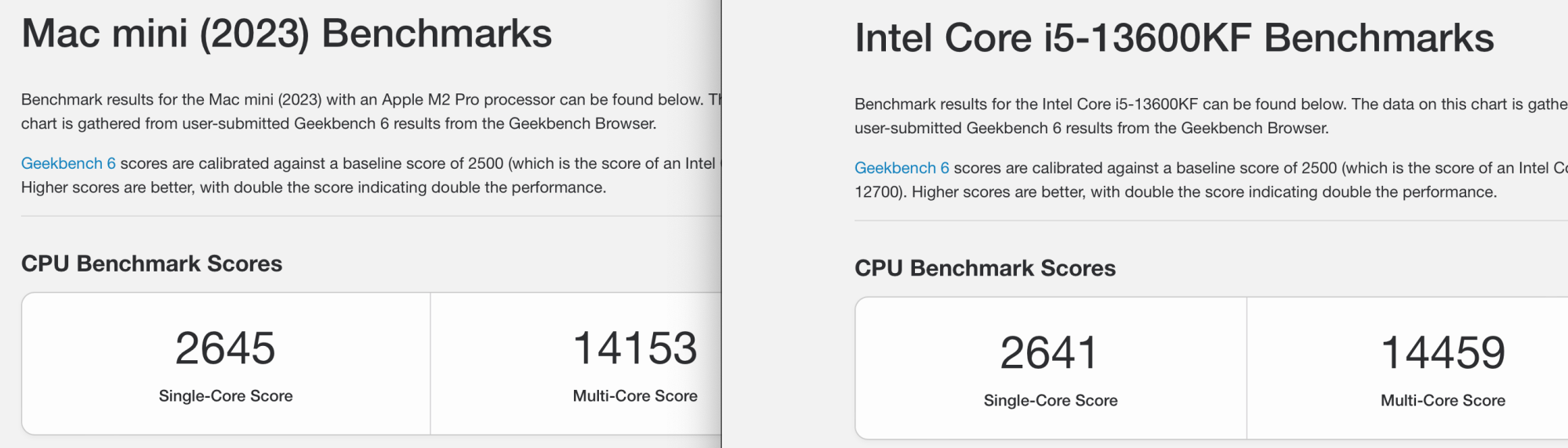
Task: Select the 14459 multi-core score
Action: [1443, 353]
